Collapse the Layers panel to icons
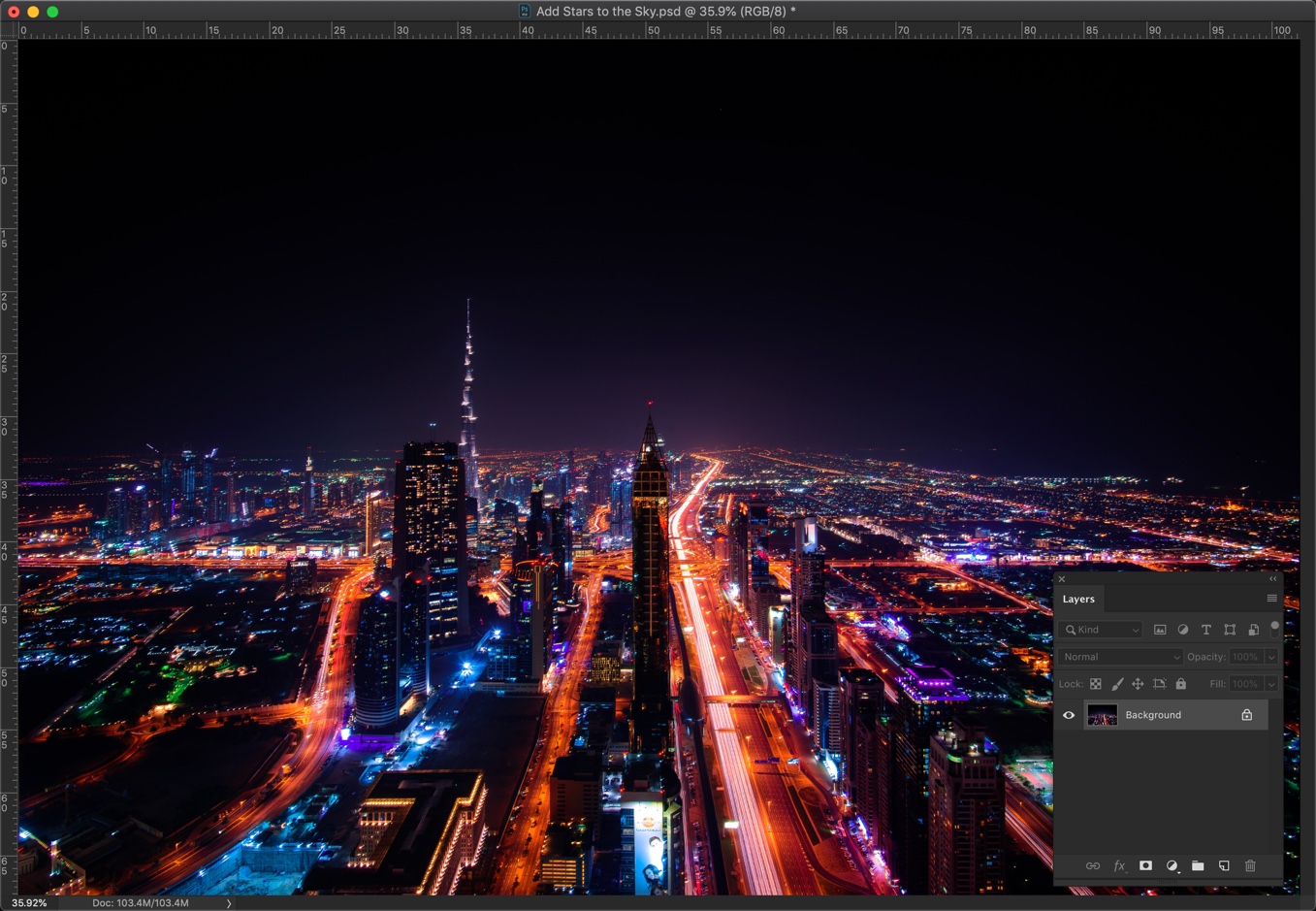The image size is (1316, 911). tap(1273, 579)
